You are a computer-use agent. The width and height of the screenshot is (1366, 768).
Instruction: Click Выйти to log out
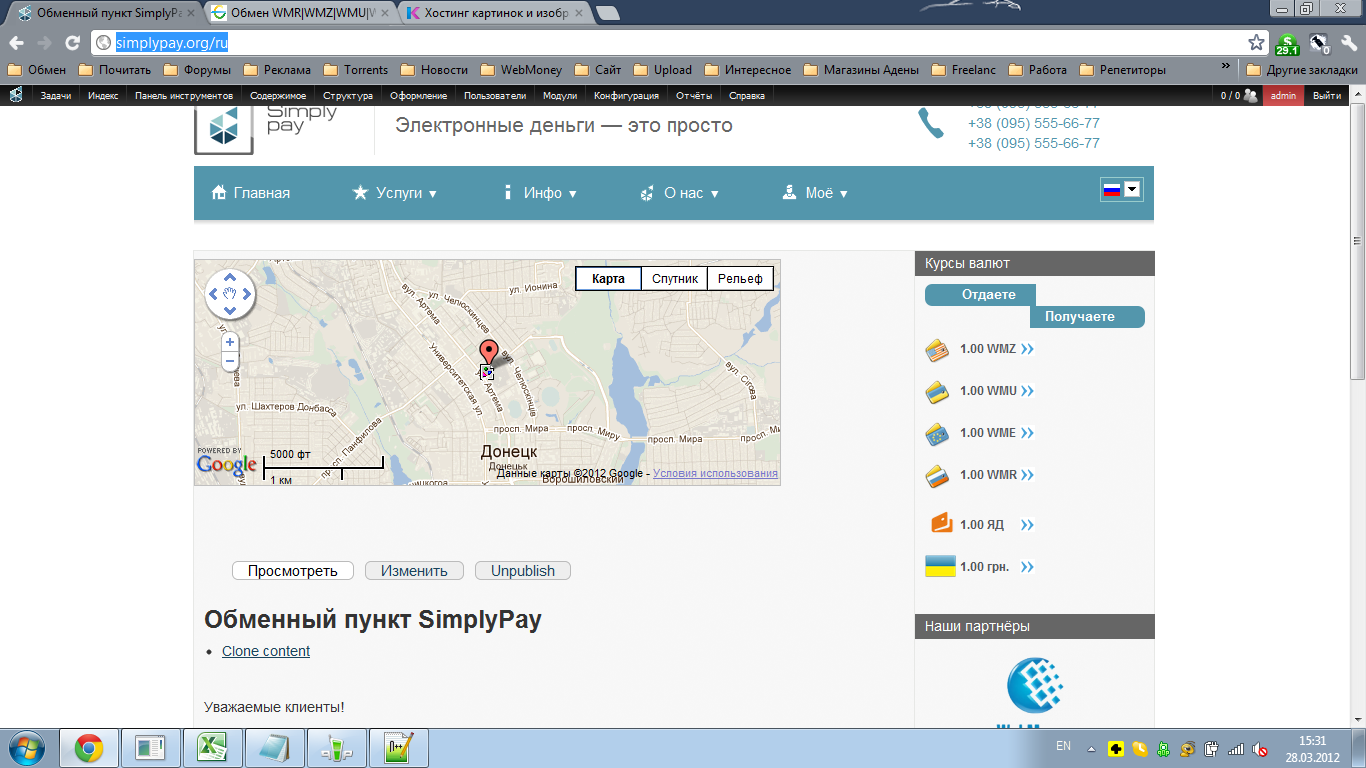pyautogui.click(x=1327, y=96)
